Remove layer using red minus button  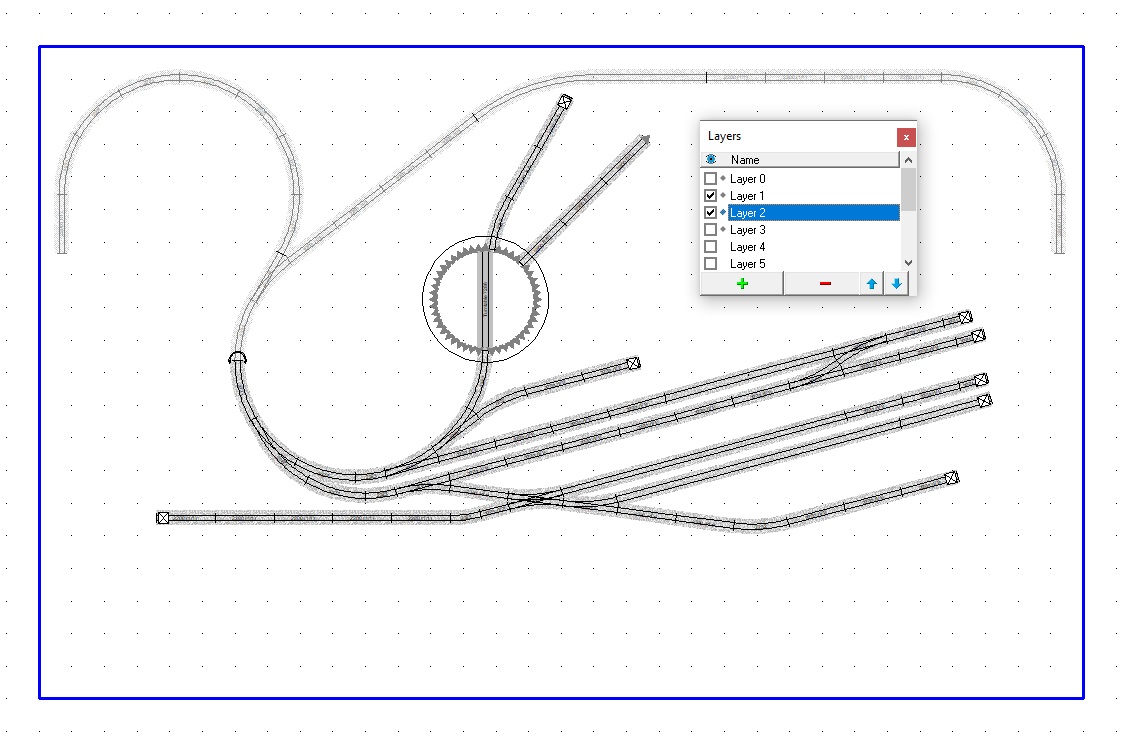coord(824,284)
